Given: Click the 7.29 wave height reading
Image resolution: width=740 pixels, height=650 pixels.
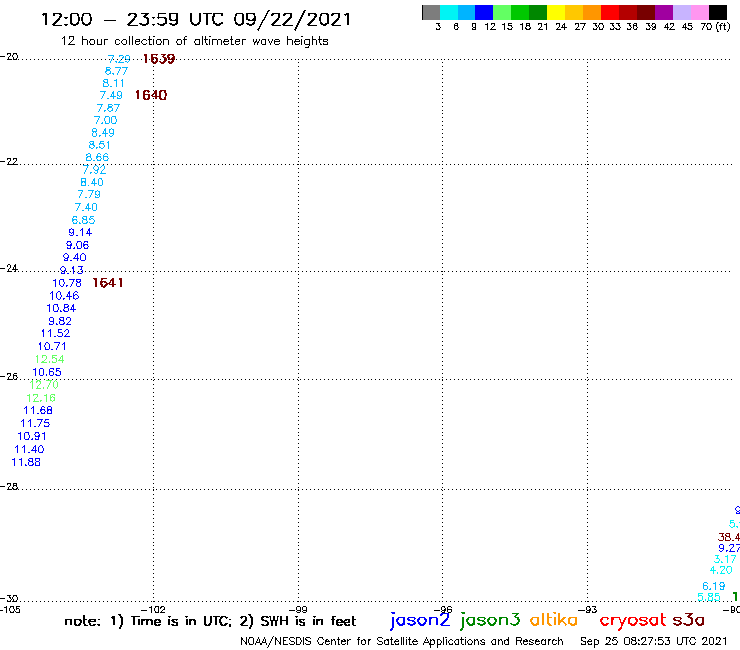Looking at the screenshot, I should pyautogui.click(x=119, y=59).
